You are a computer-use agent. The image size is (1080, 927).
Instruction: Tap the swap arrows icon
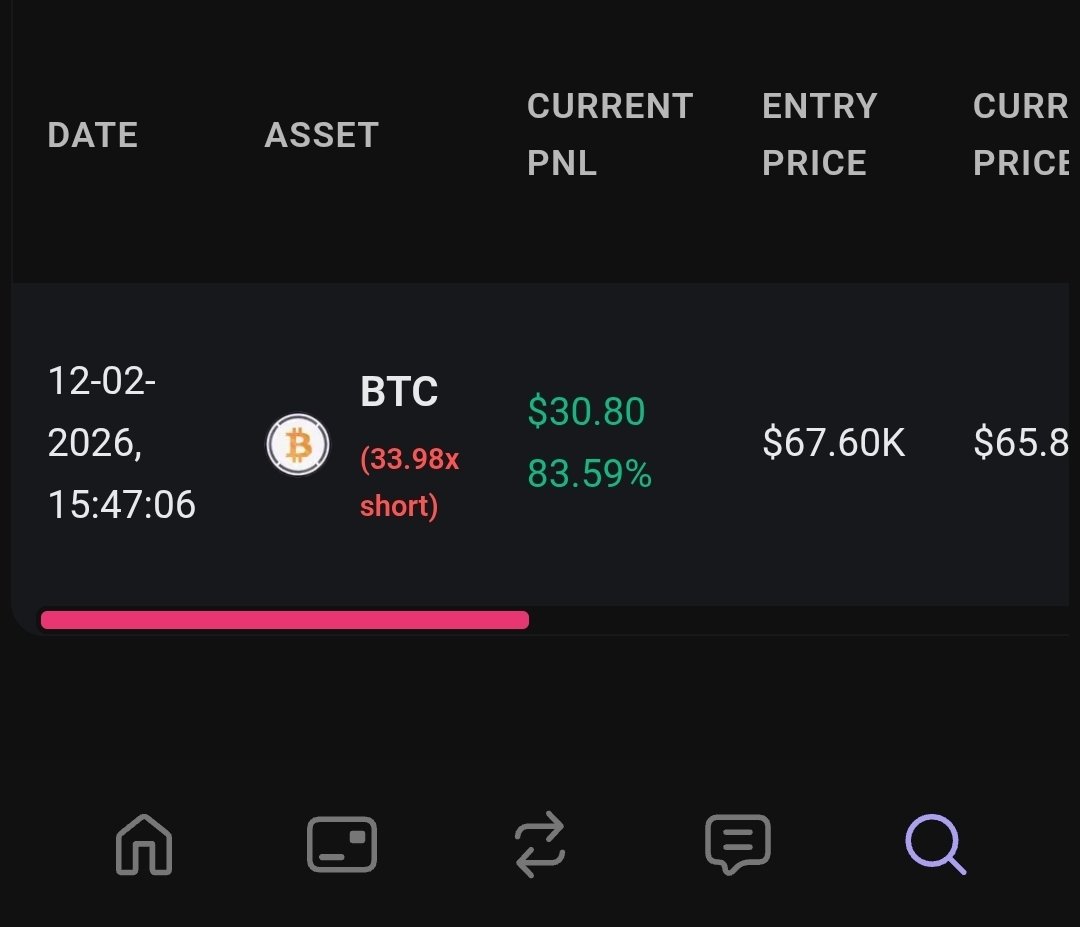click(x=540, y=844)
